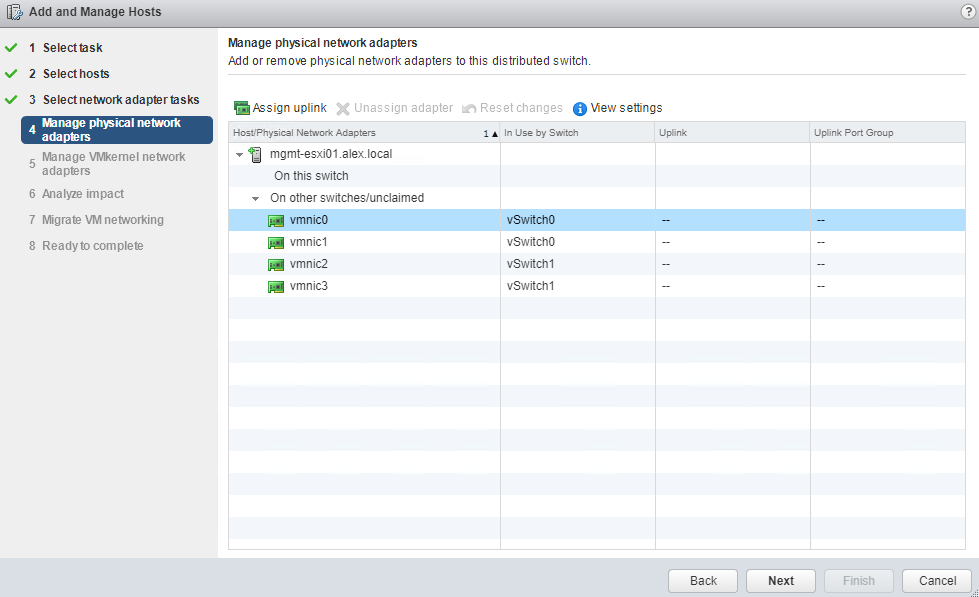This screenshot has height=597, width=979.
Task: Collapse the On other switches/unclaimed group
Action: pos(256,199)
